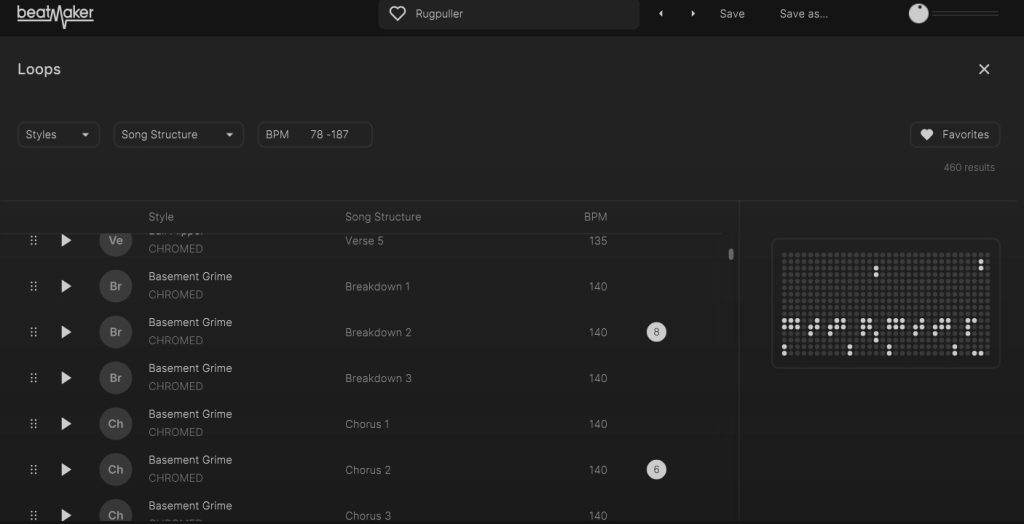Image resolution: width=1024 pixels, height=524 pixels.
Task: Go to next preset with right arrow
Action: pyautogui.click(x=693, y=14)
